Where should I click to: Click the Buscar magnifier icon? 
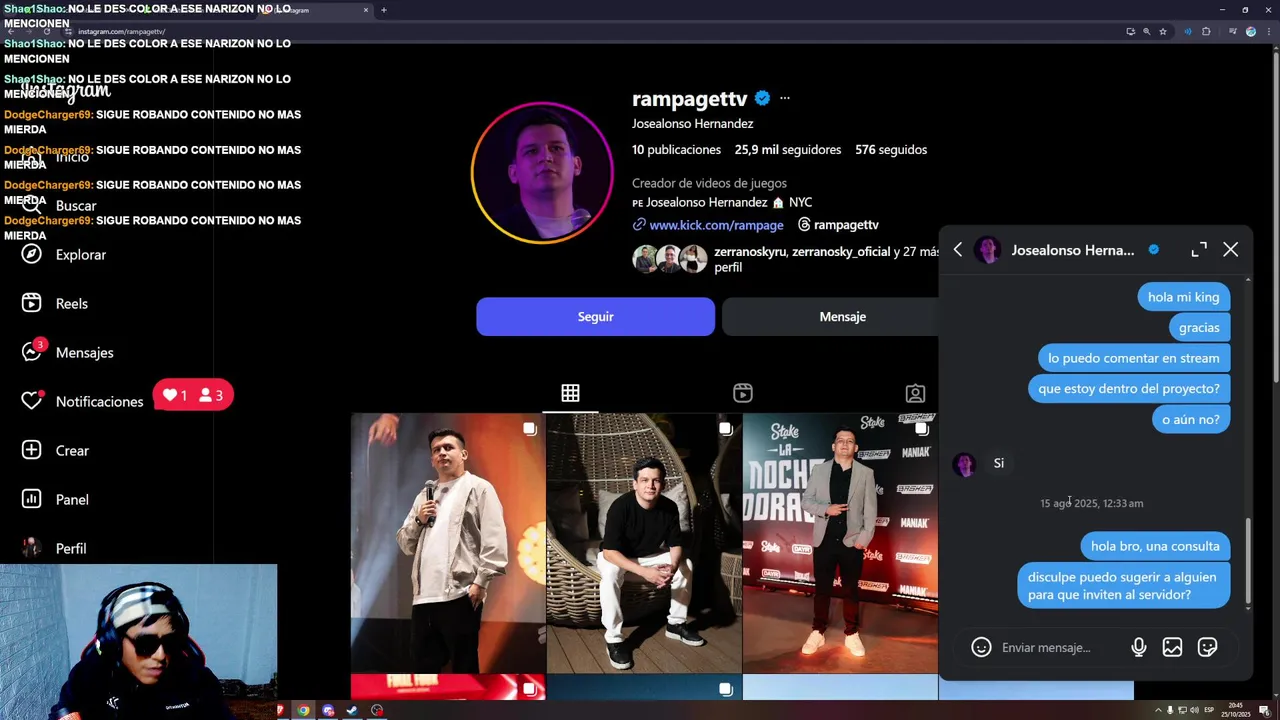[32, 205]
